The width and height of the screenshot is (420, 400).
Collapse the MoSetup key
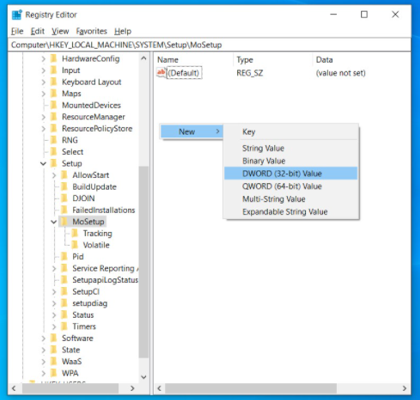coord(54,222)
